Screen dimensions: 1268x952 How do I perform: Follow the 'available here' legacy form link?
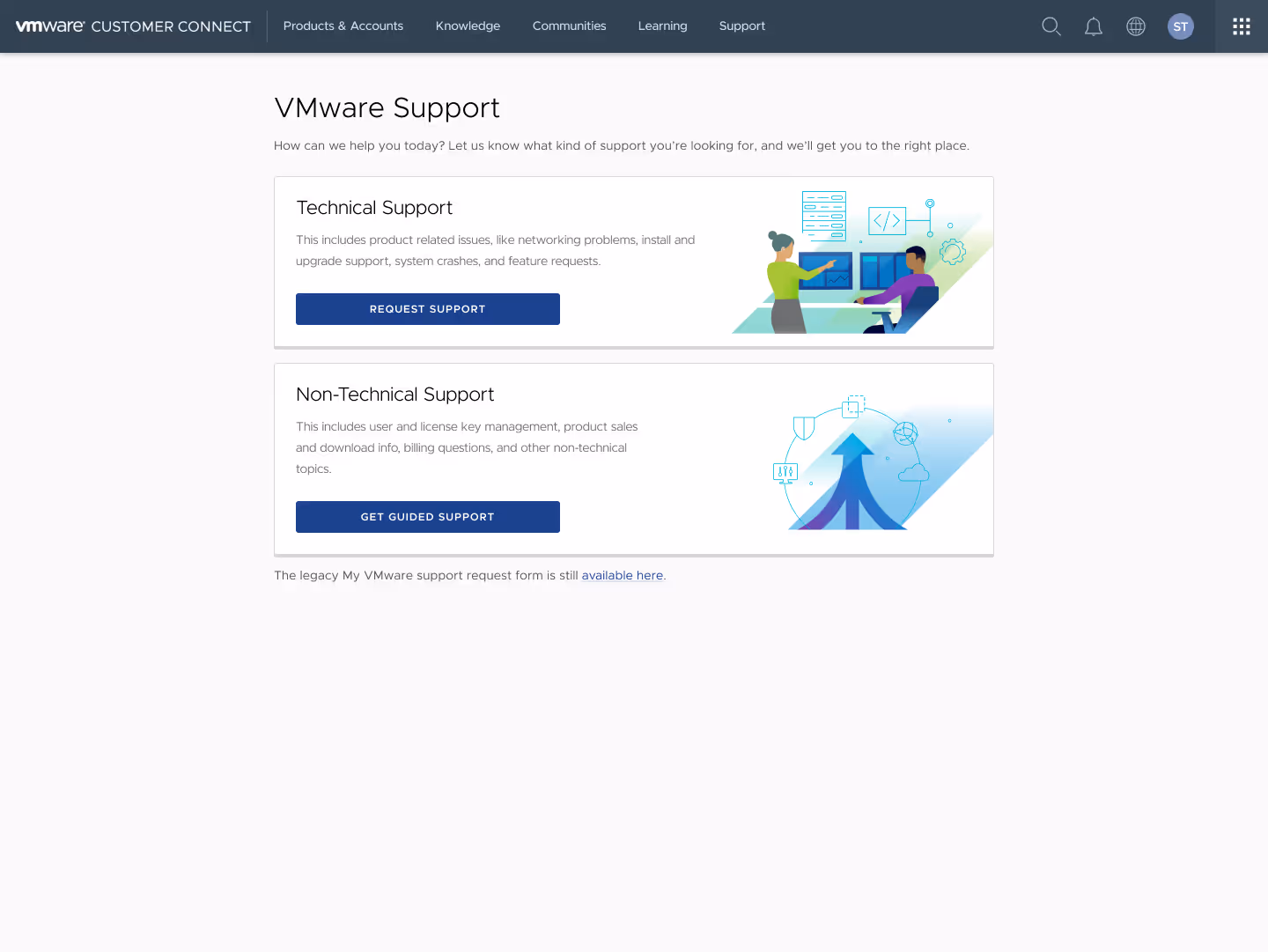(623, 575)
